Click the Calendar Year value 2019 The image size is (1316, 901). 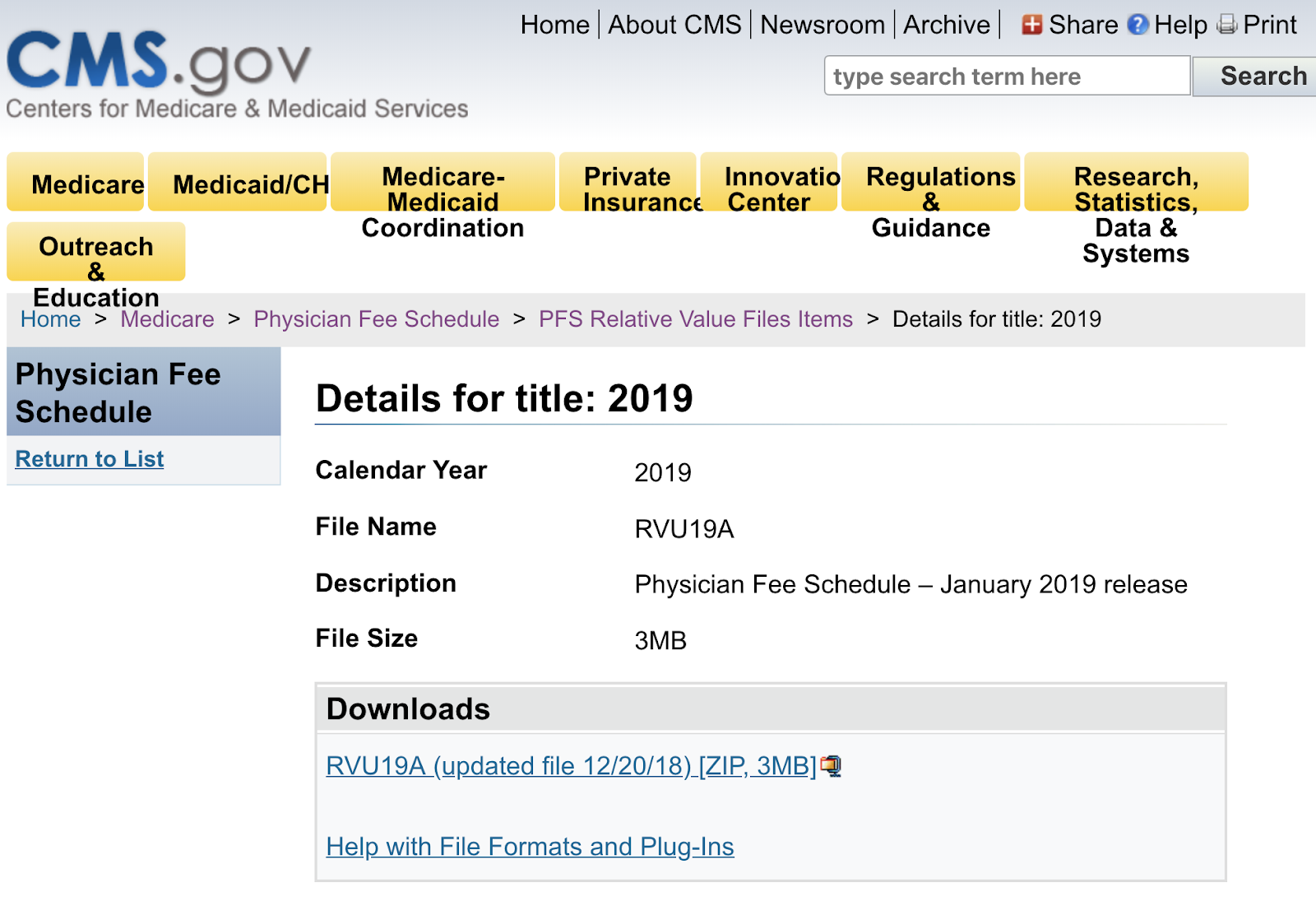click(x=663, y=472)
